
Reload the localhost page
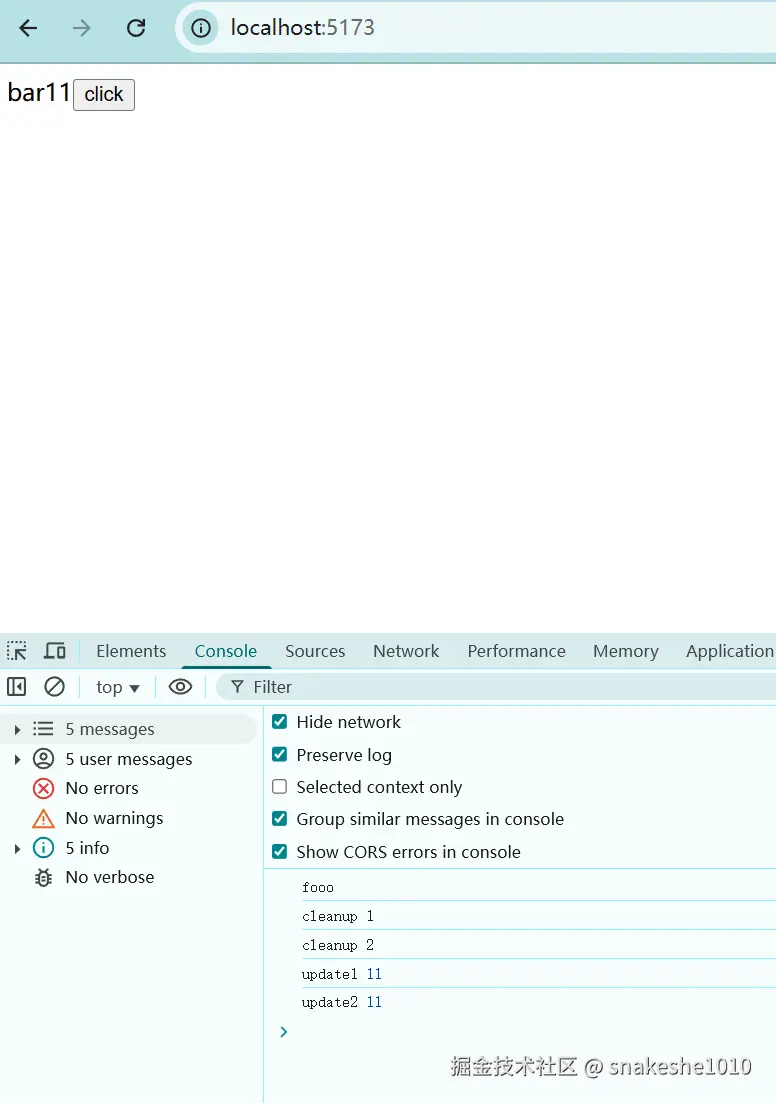(x=136, y=28)
